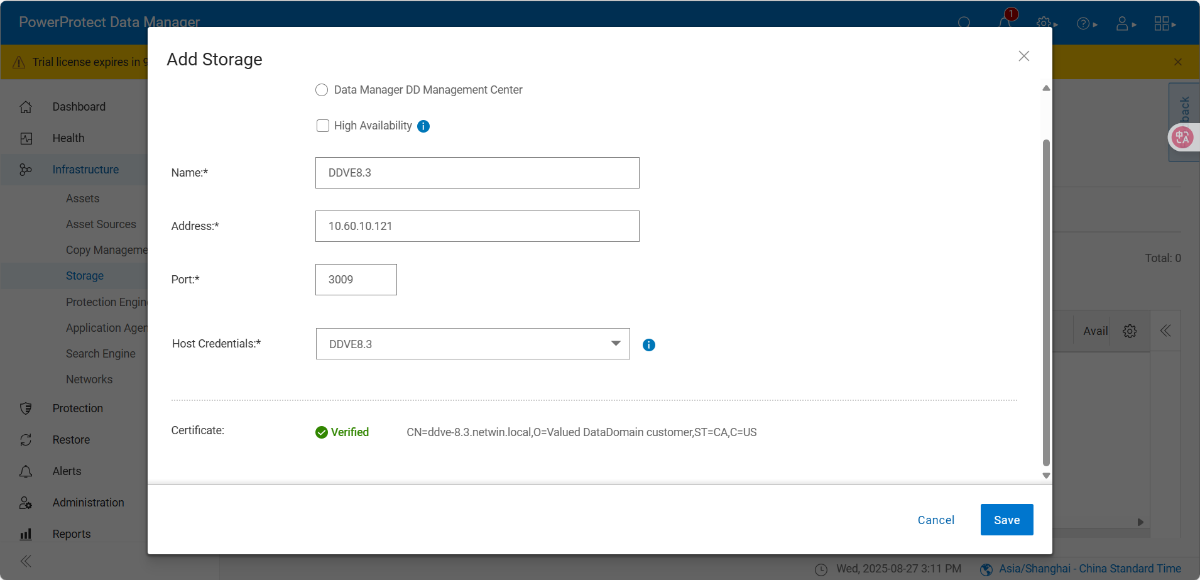Save the storage configuration

pos(1007,520)
